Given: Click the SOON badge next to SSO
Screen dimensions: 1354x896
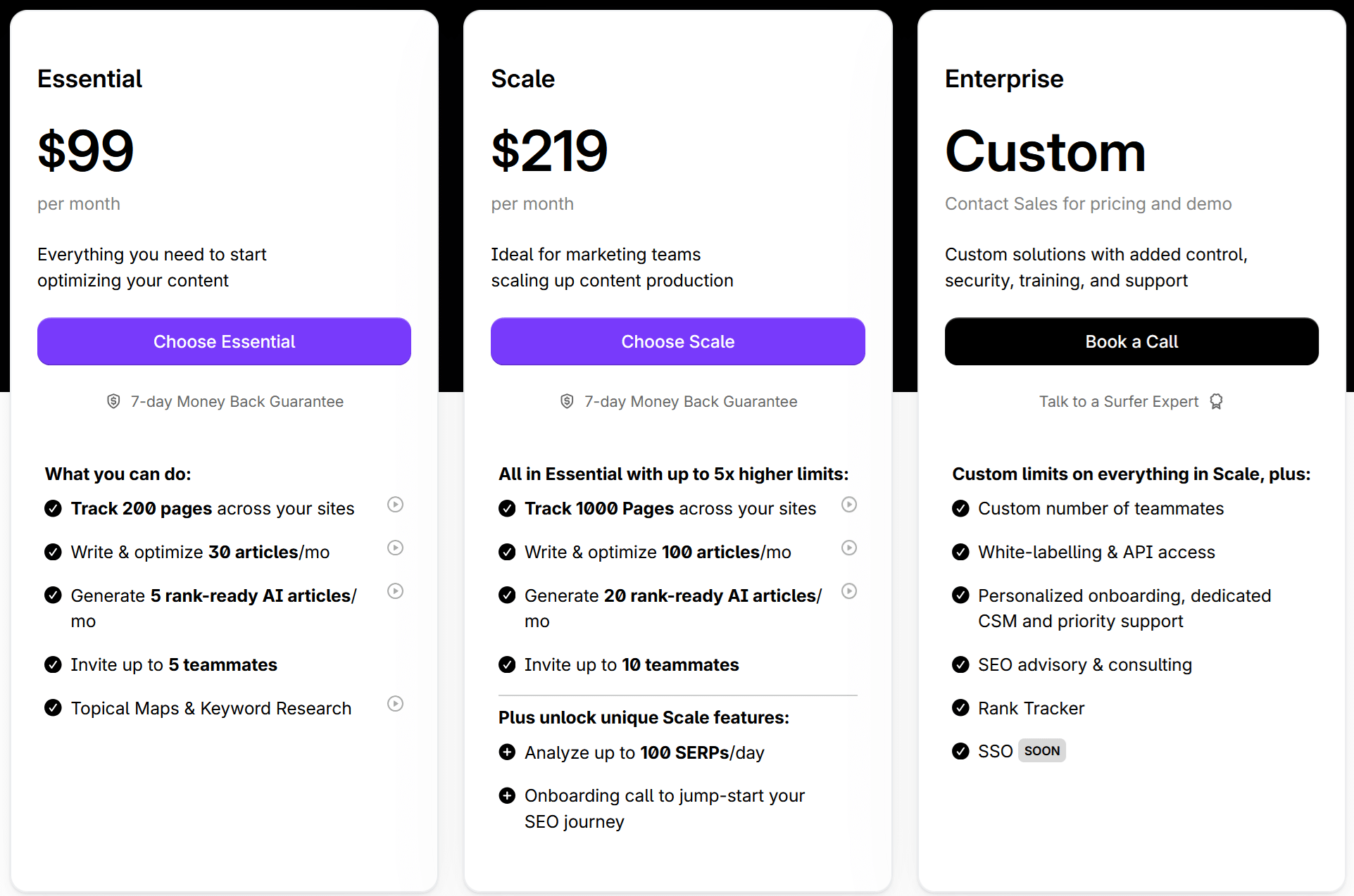Looking at the screenshot, I should pyautogui.click(x=1042, y=751).
